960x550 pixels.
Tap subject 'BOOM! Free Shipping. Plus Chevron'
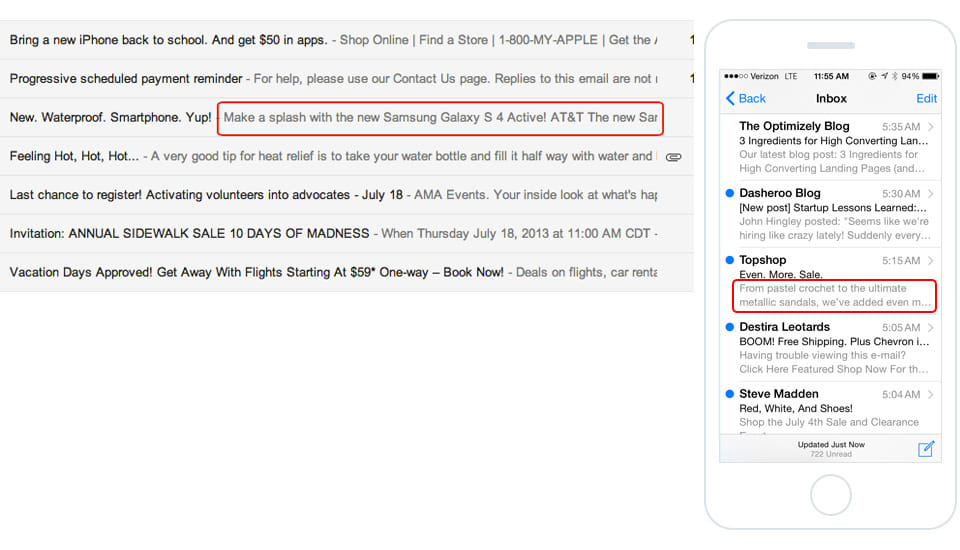(834, 341)
